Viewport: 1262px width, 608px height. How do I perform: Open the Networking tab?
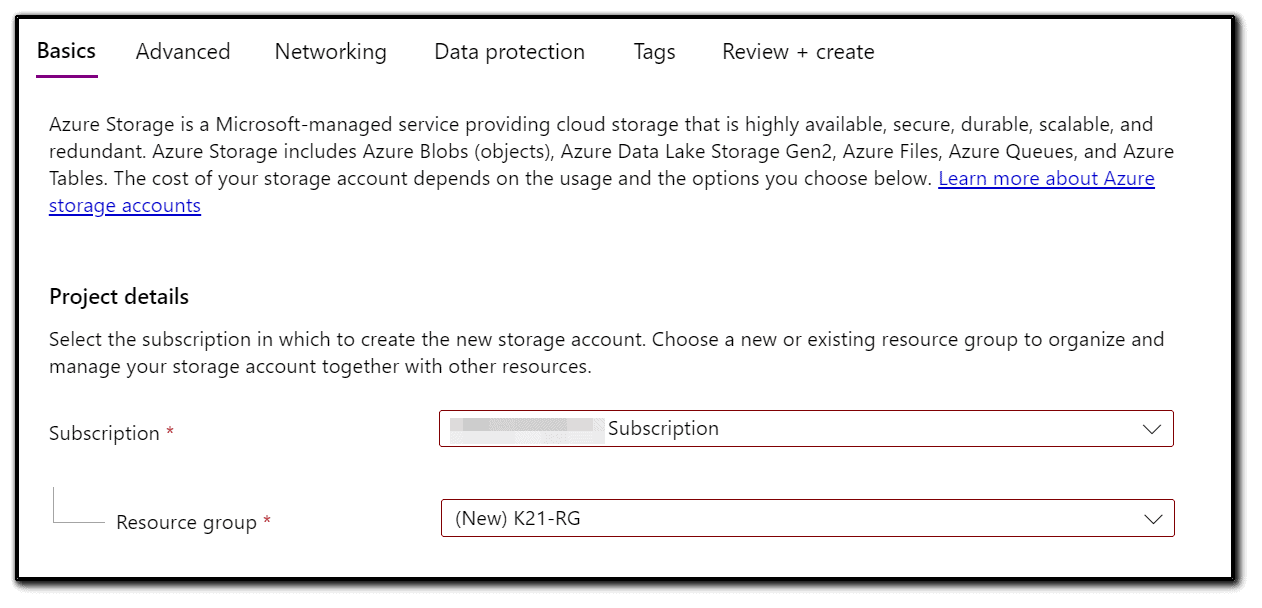point(330,51)
